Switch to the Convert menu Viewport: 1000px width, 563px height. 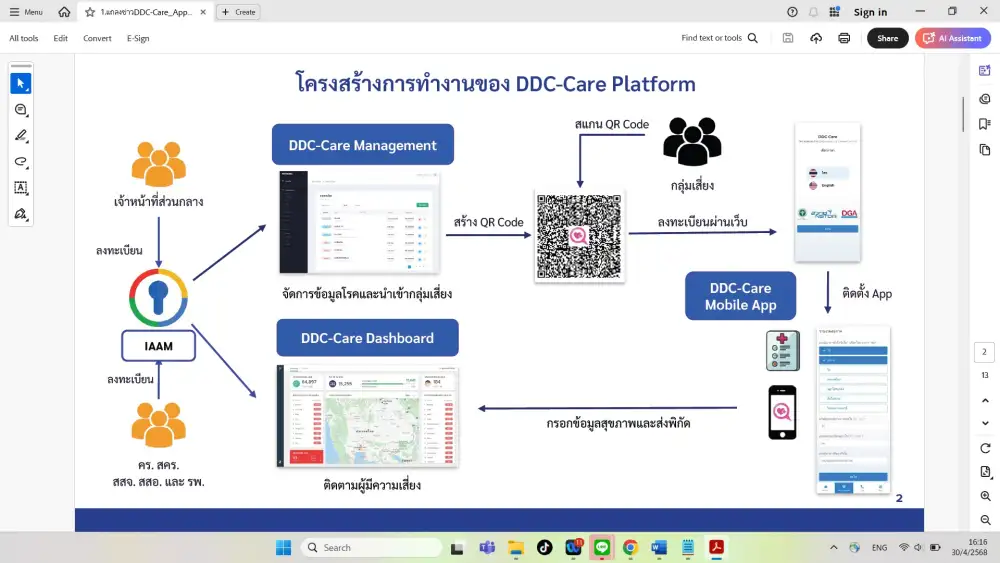97,38
